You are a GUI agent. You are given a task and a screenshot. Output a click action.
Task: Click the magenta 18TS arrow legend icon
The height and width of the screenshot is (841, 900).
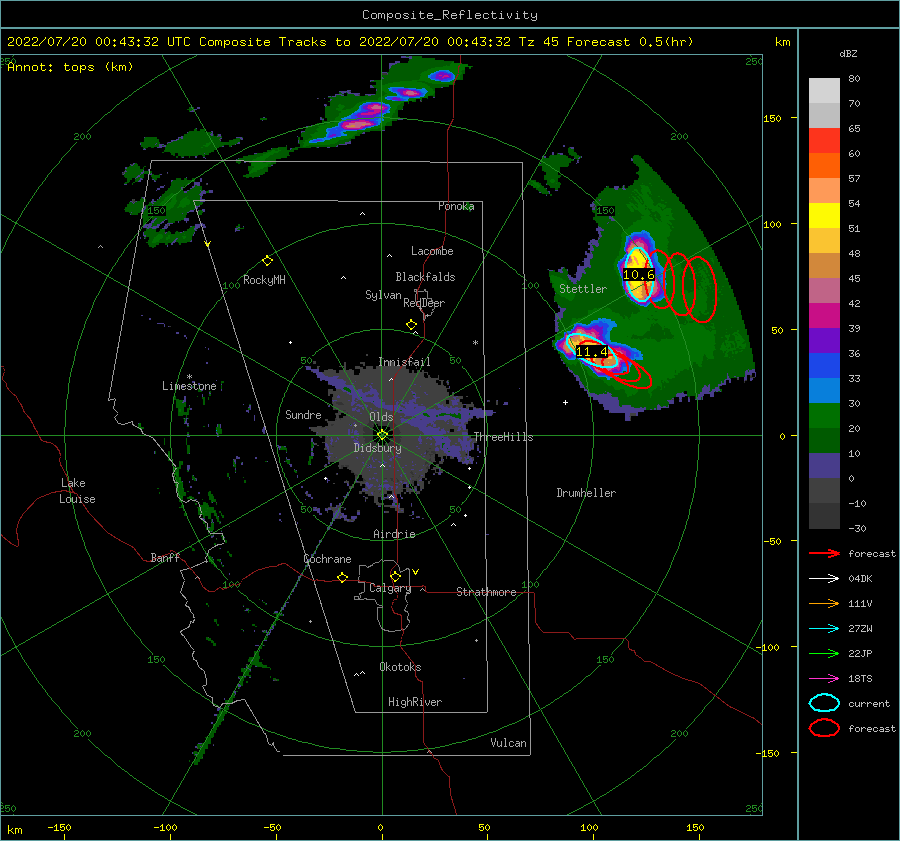[824, 679]
